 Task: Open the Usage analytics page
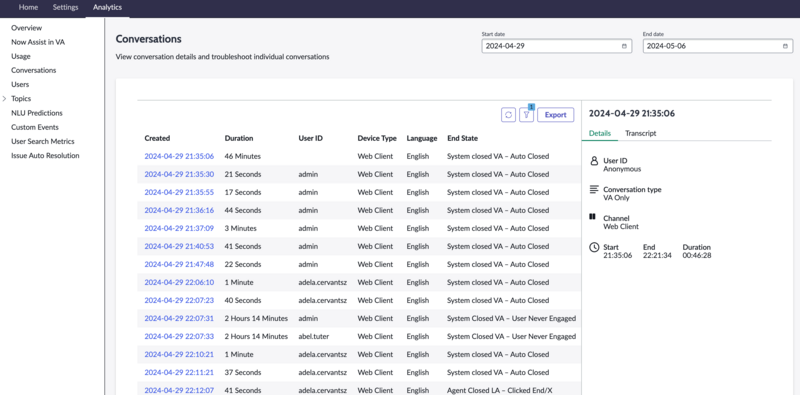(x=21, y=56)
